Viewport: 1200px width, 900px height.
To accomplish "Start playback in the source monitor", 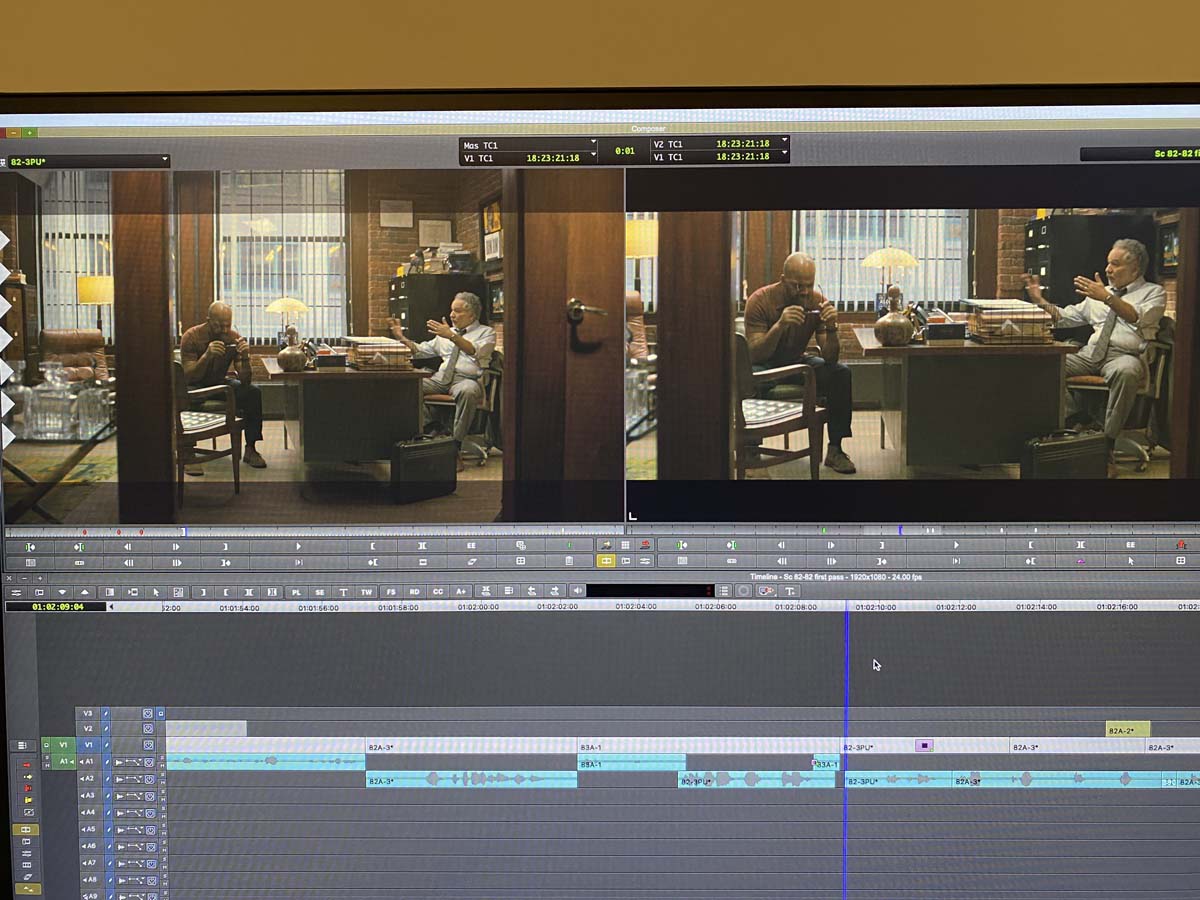I will [298, 546].
